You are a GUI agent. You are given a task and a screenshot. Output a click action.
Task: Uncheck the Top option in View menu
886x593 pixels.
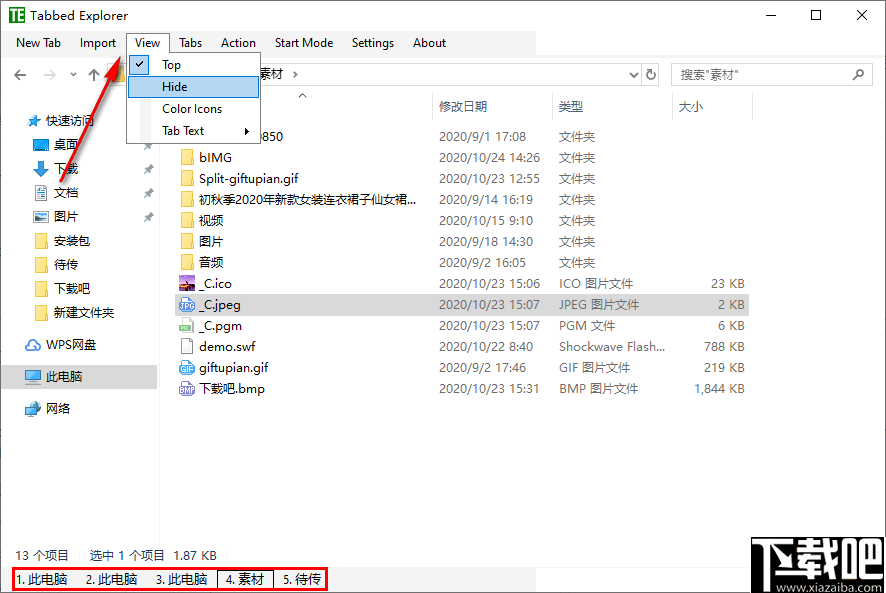pyautogui.click(x=171, y=64)
